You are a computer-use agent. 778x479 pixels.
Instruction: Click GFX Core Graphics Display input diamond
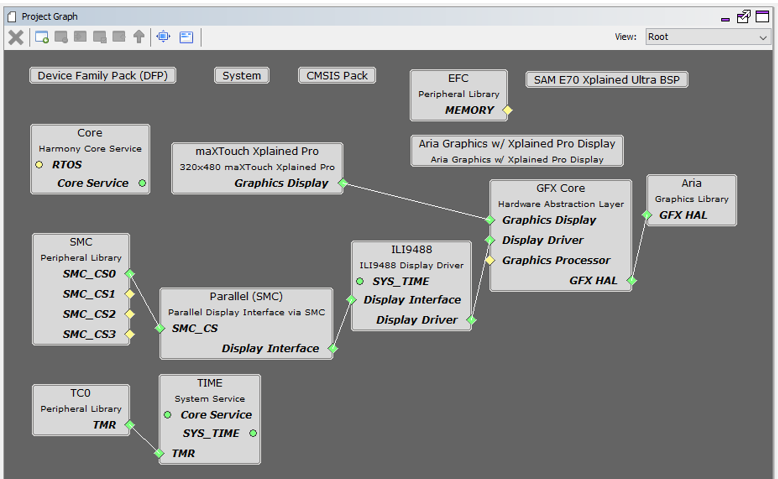tap(490, 220)
